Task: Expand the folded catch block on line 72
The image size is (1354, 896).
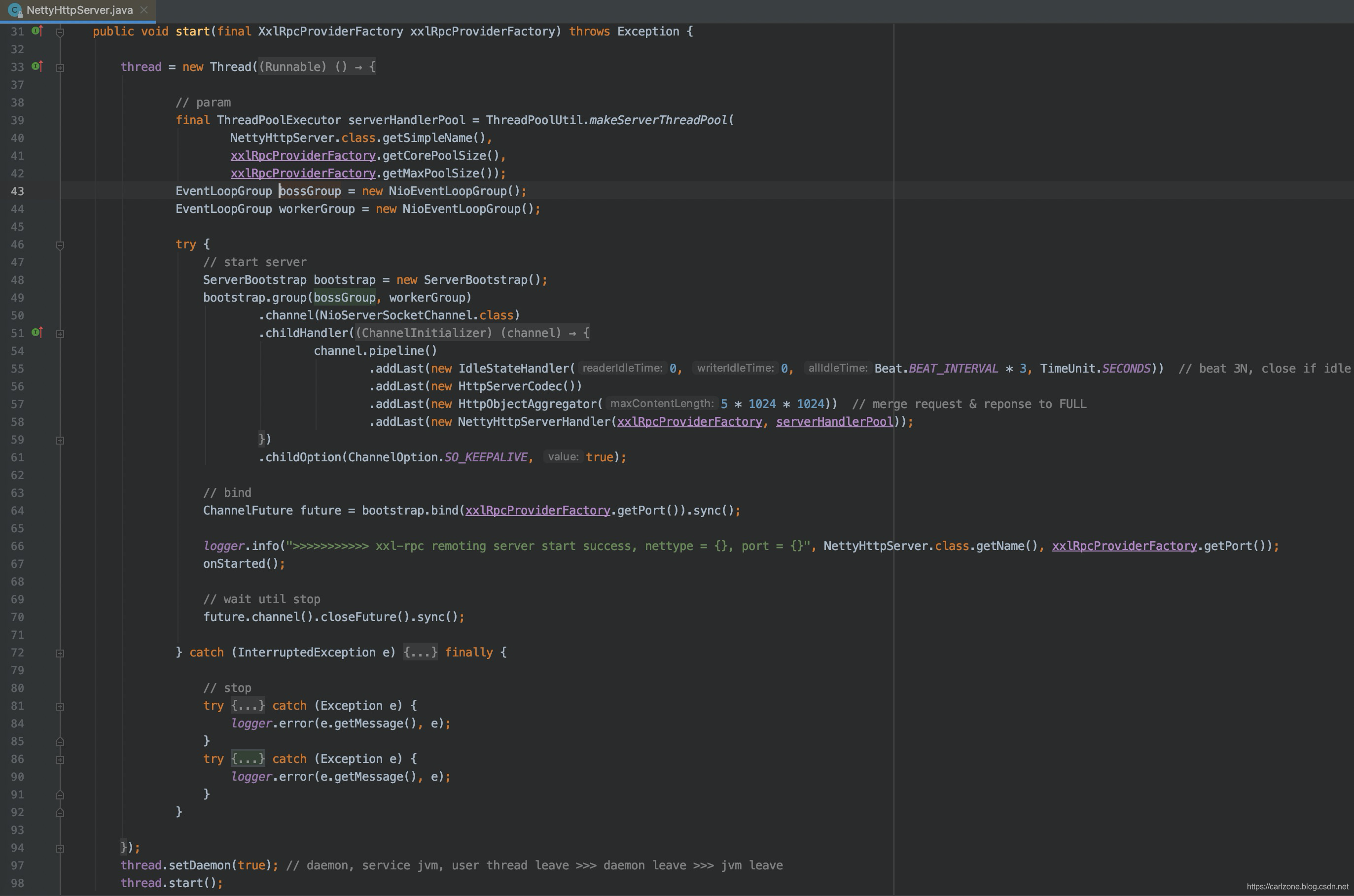Action: coord(60,653)
